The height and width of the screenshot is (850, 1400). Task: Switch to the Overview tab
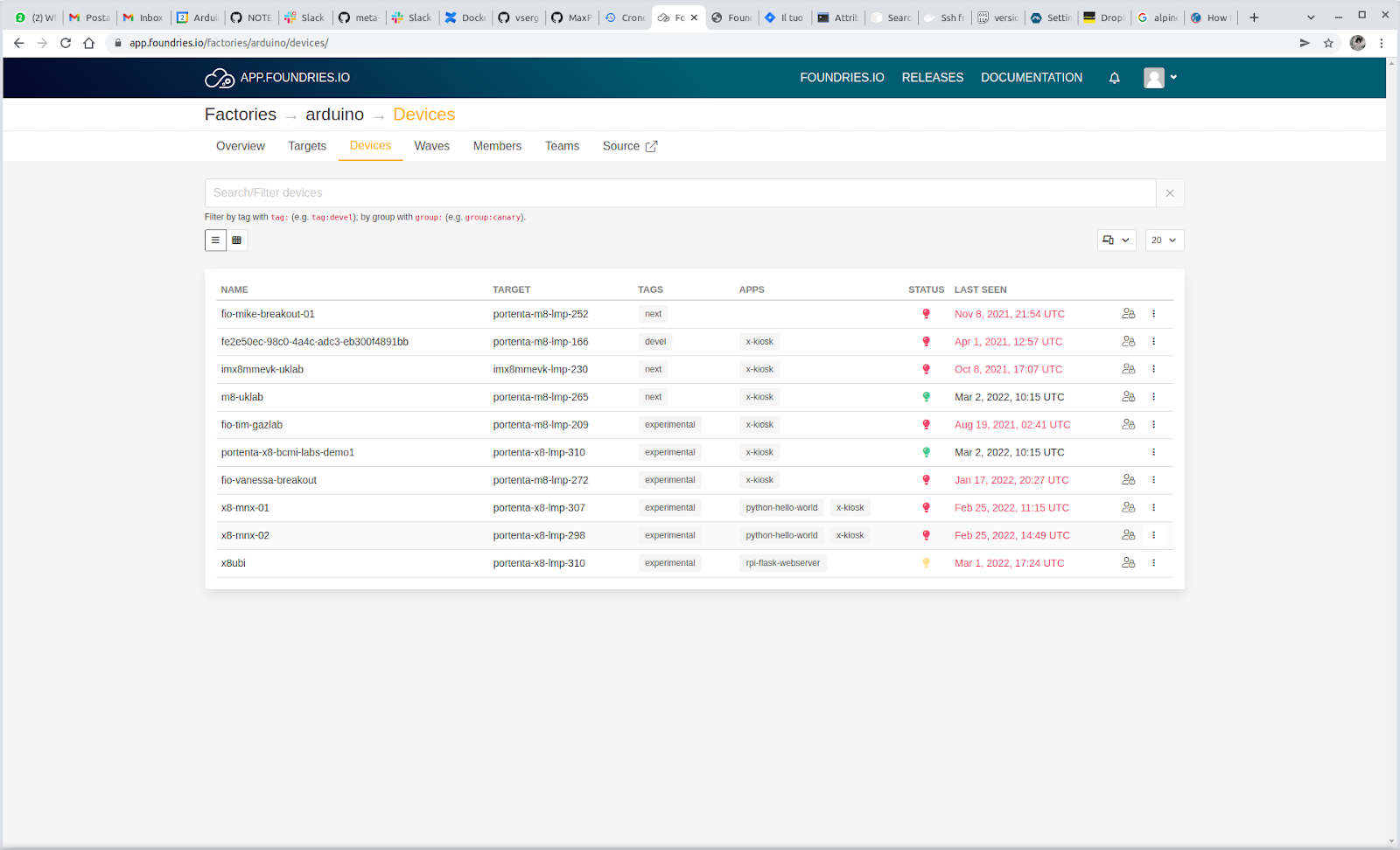(241, 146)
